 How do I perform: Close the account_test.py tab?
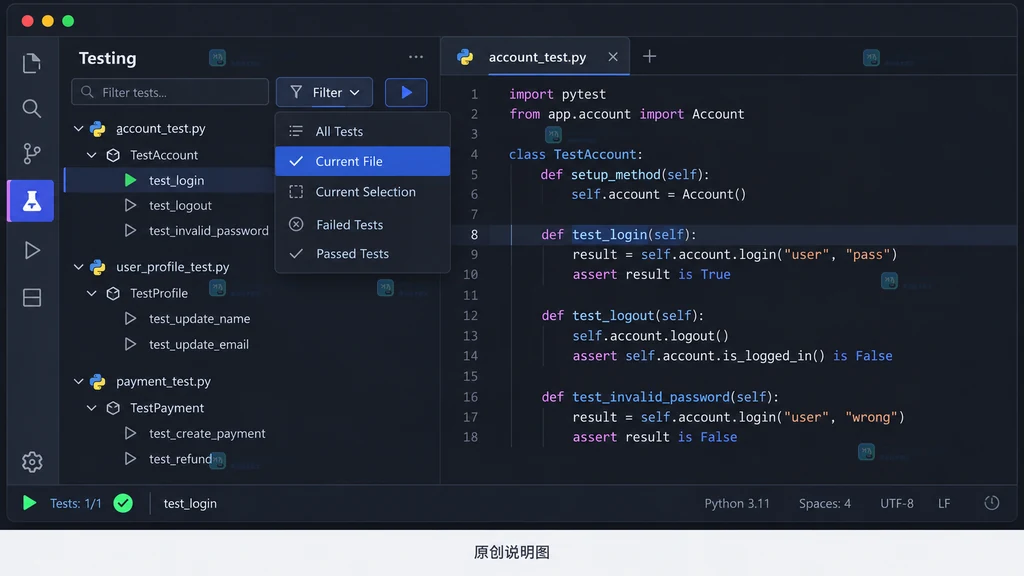point(613,57)
